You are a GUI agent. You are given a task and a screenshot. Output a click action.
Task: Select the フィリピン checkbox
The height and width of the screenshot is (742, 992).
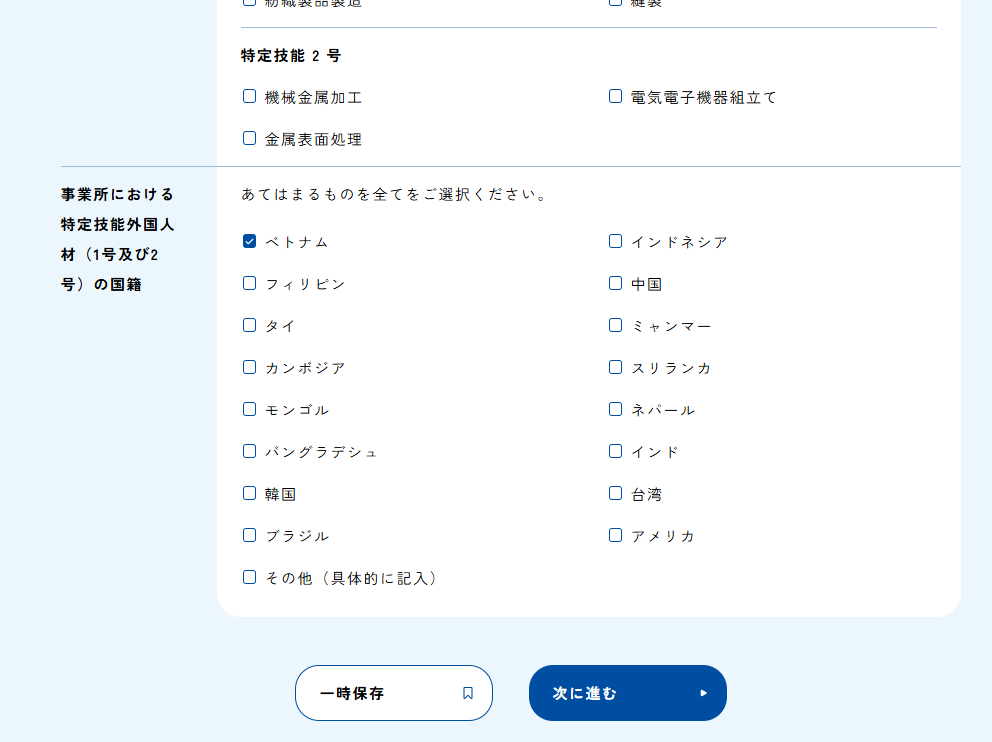pos(250,283)
